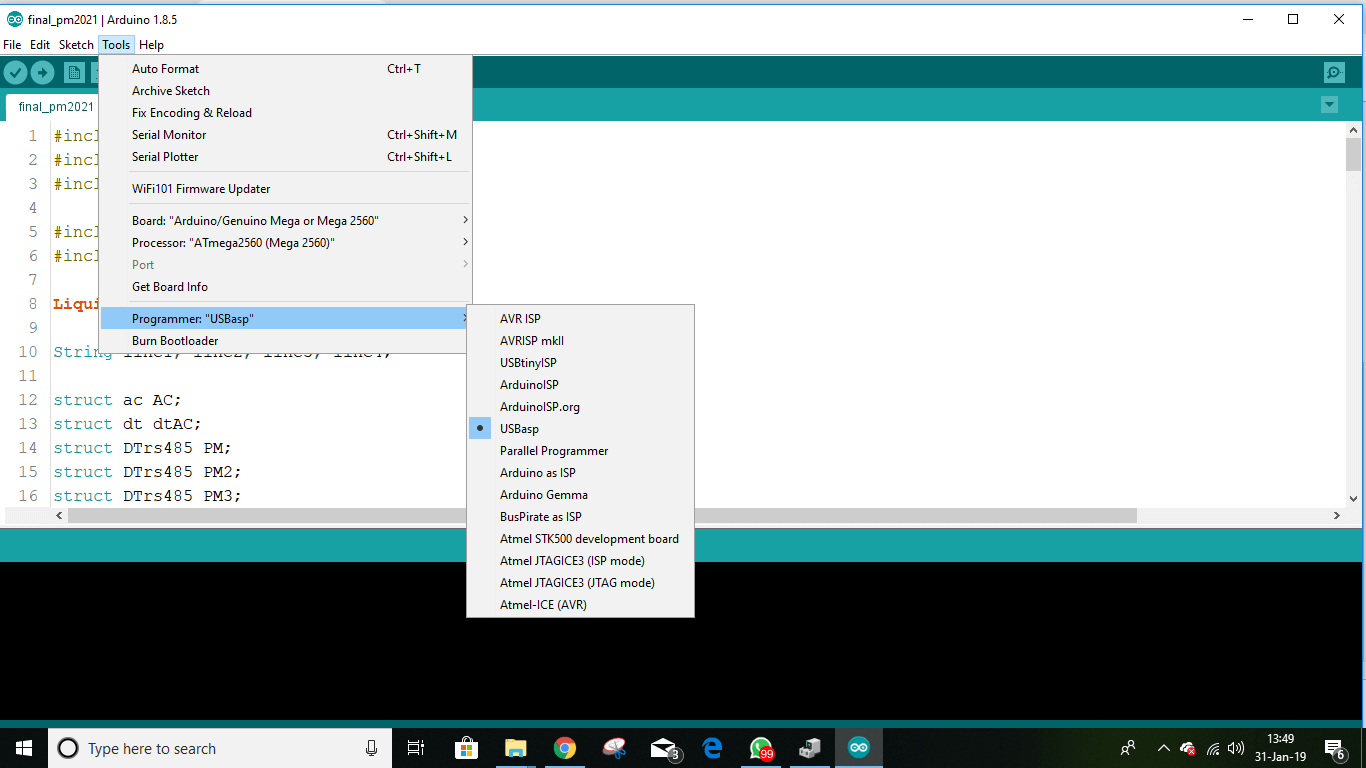Click code line "struct DTrs485 PM3;"
Viewport: 1366px width, 768px height.
click(147, 496)
